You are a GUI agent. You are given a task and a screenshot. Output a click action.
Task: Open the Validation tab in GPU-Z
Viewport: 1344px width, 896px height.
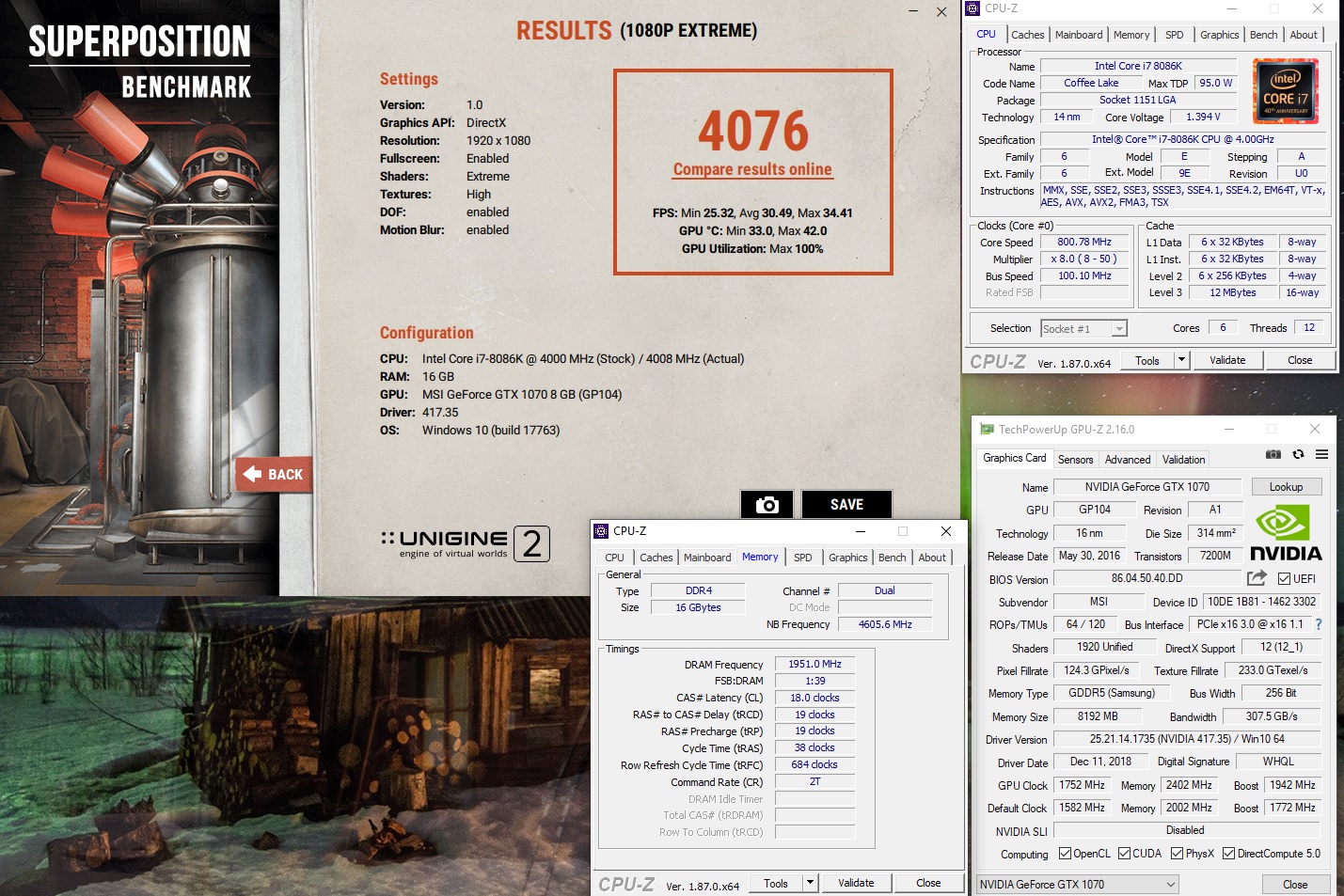[1182, 460]
